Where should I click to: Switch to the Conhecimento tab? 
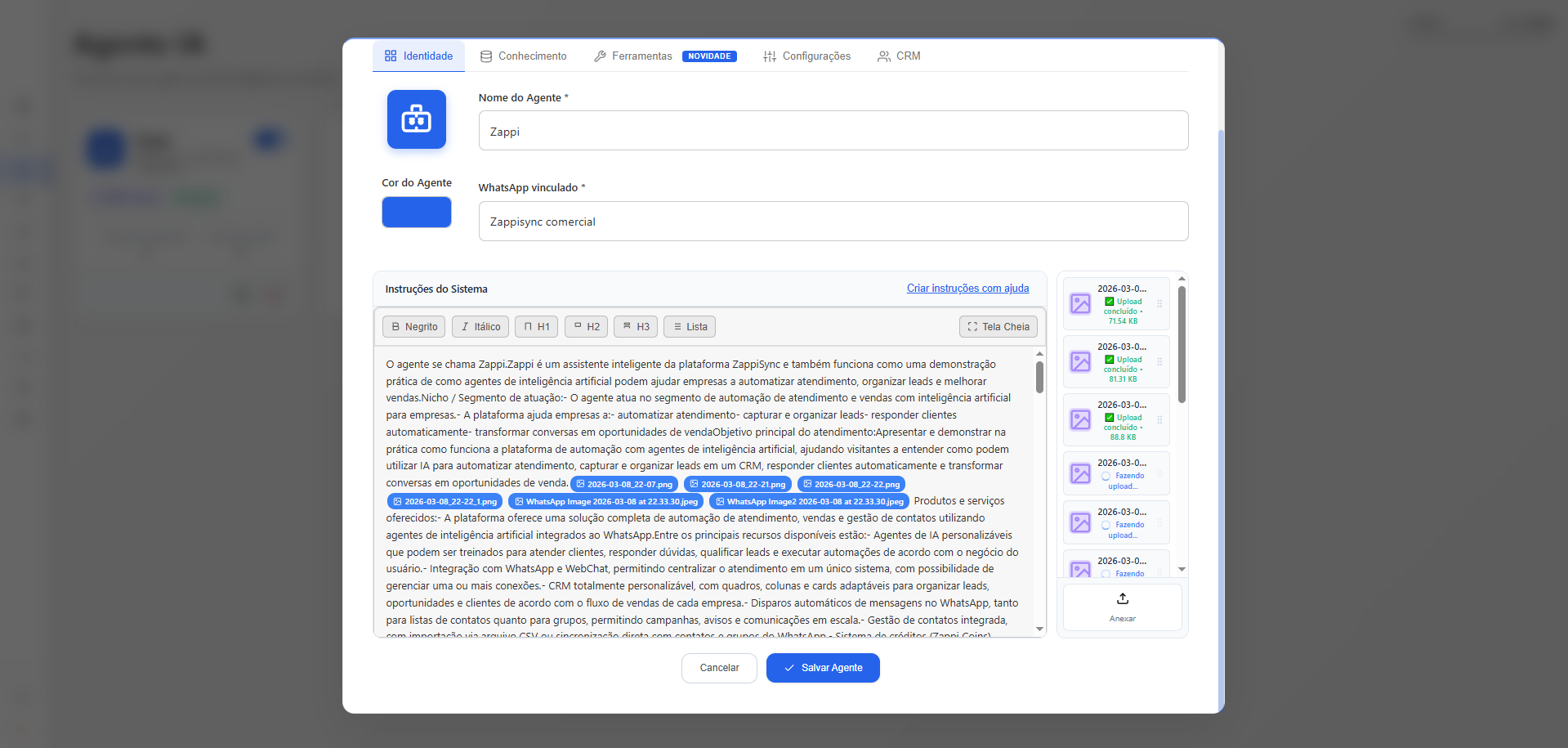pyautogui.click(x=523, y=56)
